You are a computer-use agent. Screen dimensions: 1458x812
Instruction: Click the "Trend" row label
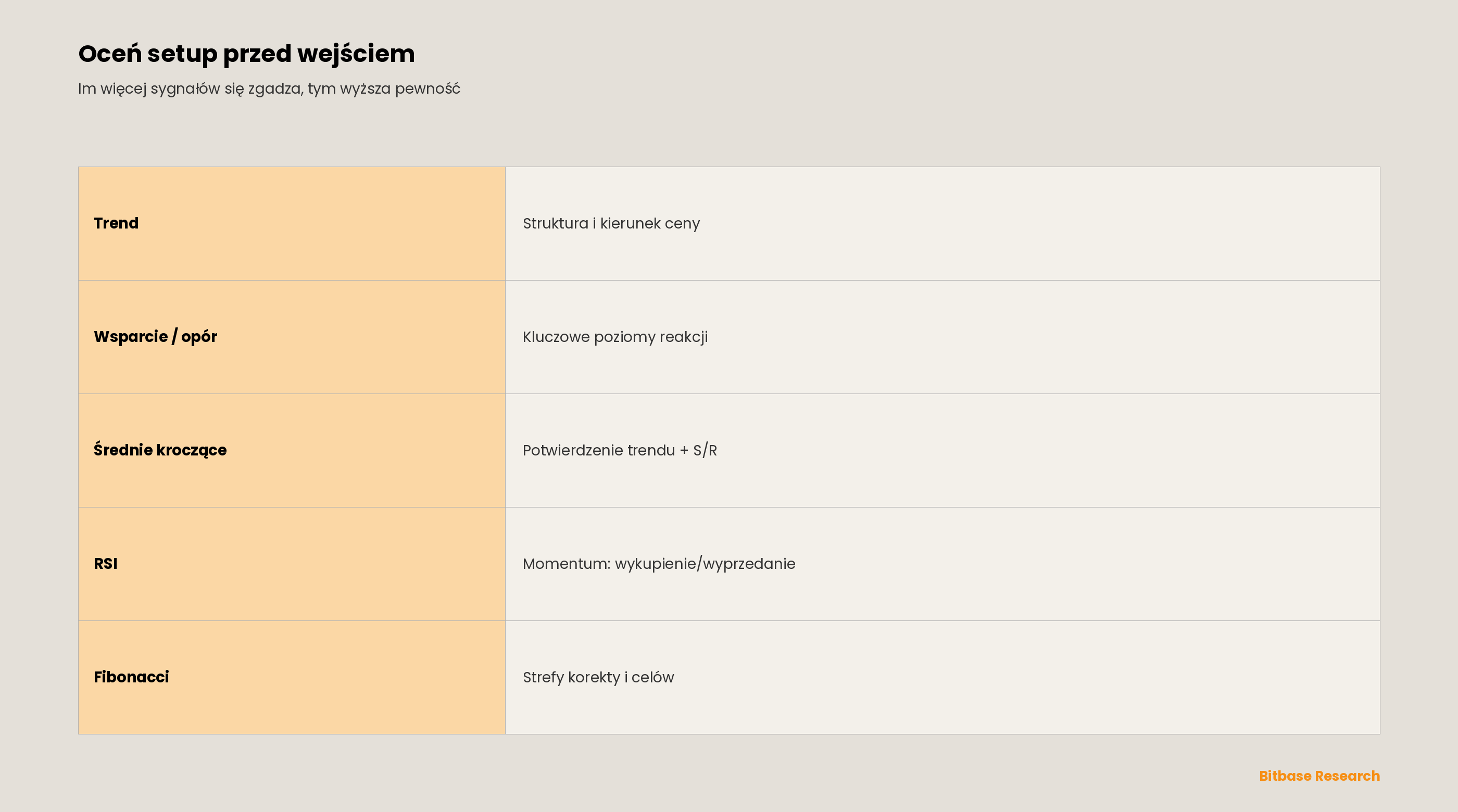[x=116, y=223]
